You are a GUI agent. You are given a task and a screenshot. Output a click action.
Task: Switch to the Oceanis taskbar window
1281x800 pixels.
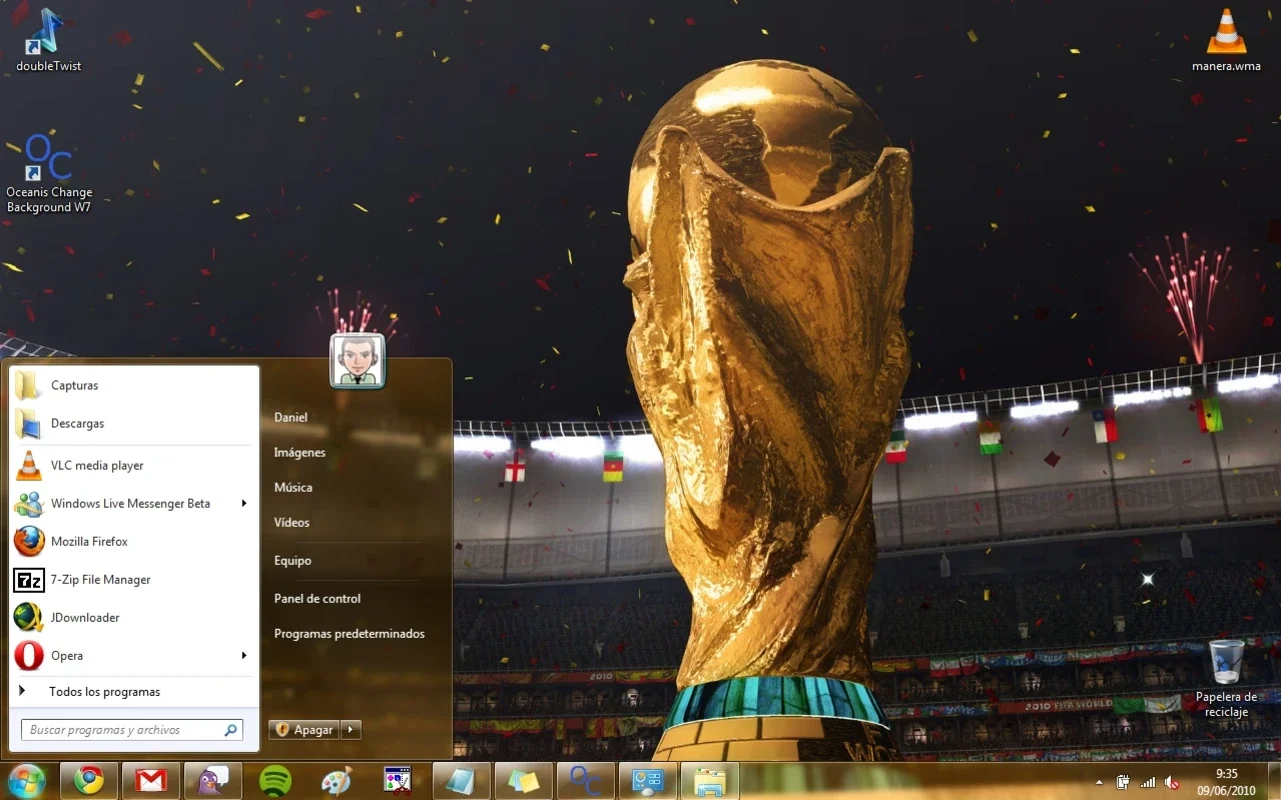(x=585, y=780)
